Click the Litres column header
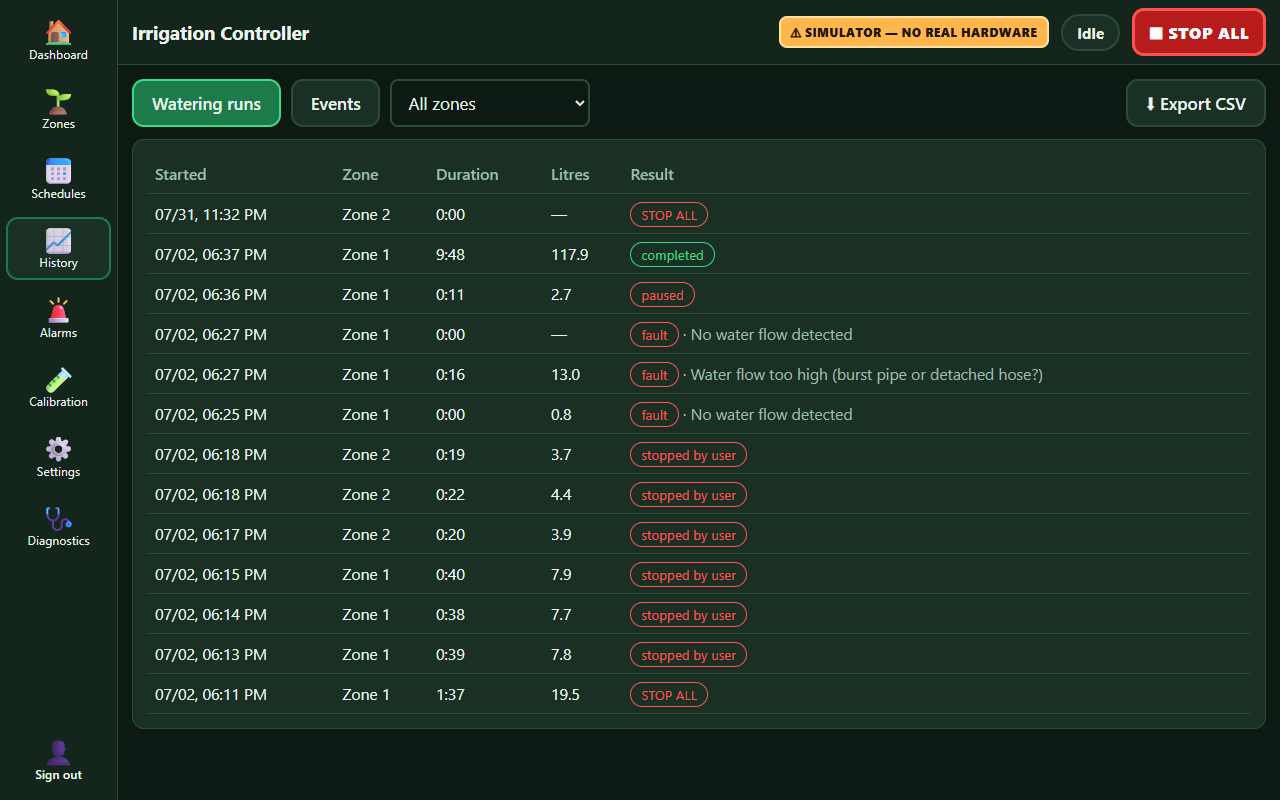 click(570, 174)
